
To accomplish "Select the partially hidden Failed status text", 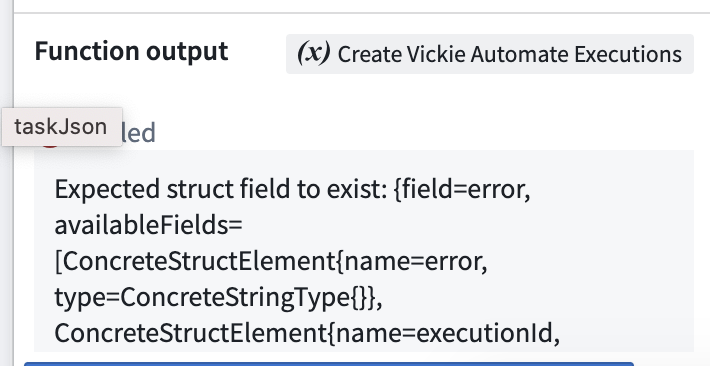I will tap(139, 133).
